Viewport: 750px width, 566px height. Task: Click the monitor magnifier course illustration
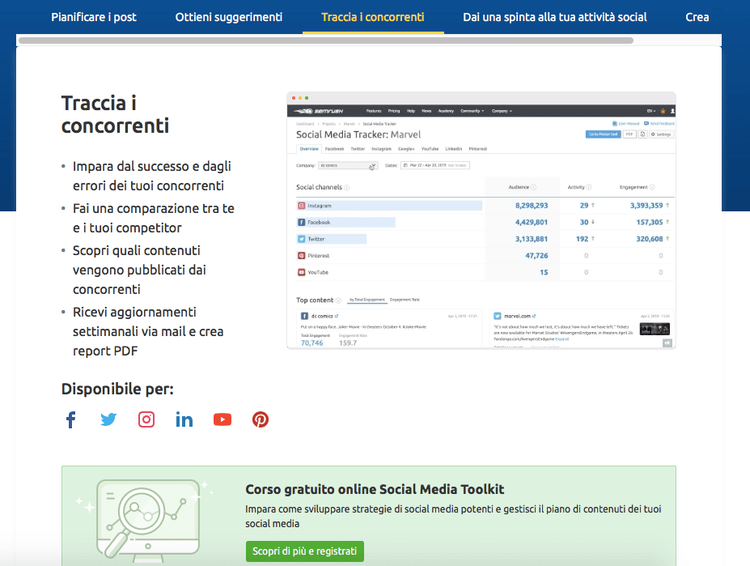pyautogui.click(x=148, y=522)
